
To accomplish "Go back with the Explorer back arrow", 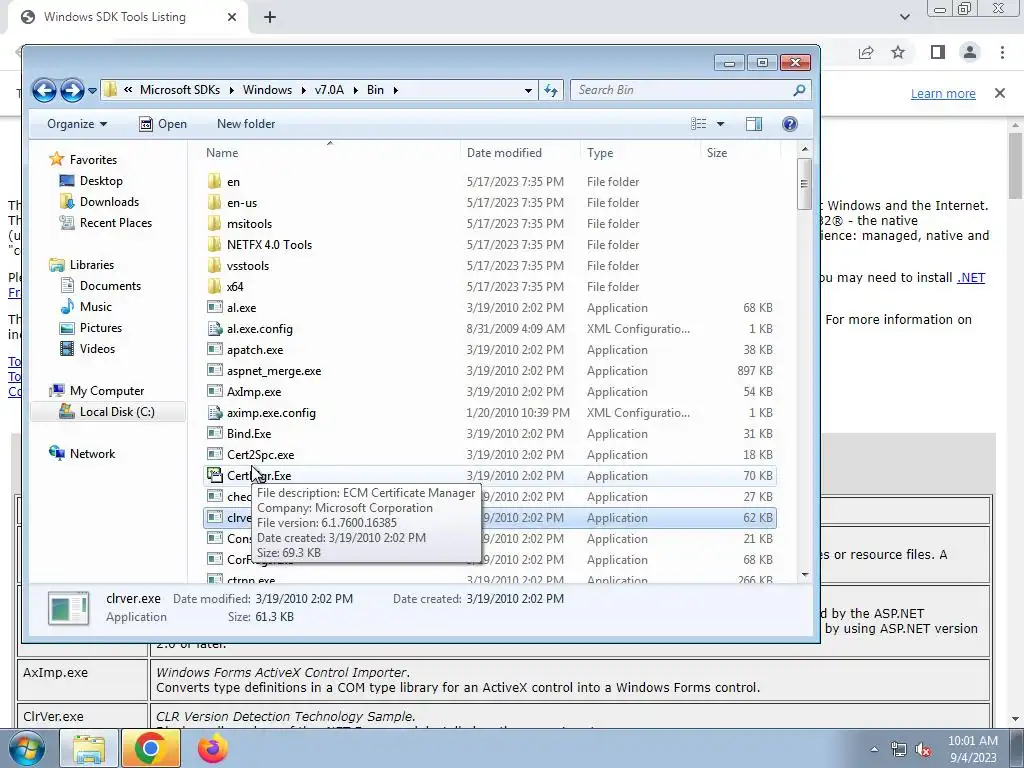I will point(44,90).
